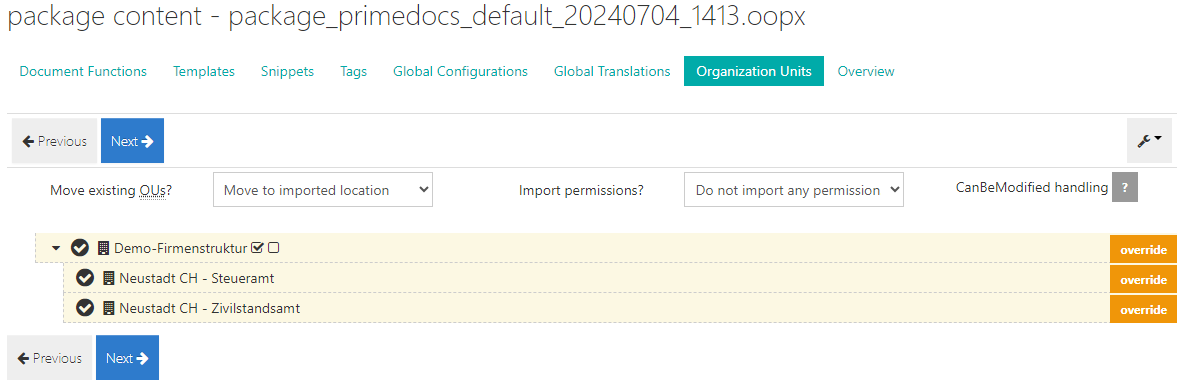Click the empty deselect-all box after Demo-Firmenstruktur

point(274,248)
